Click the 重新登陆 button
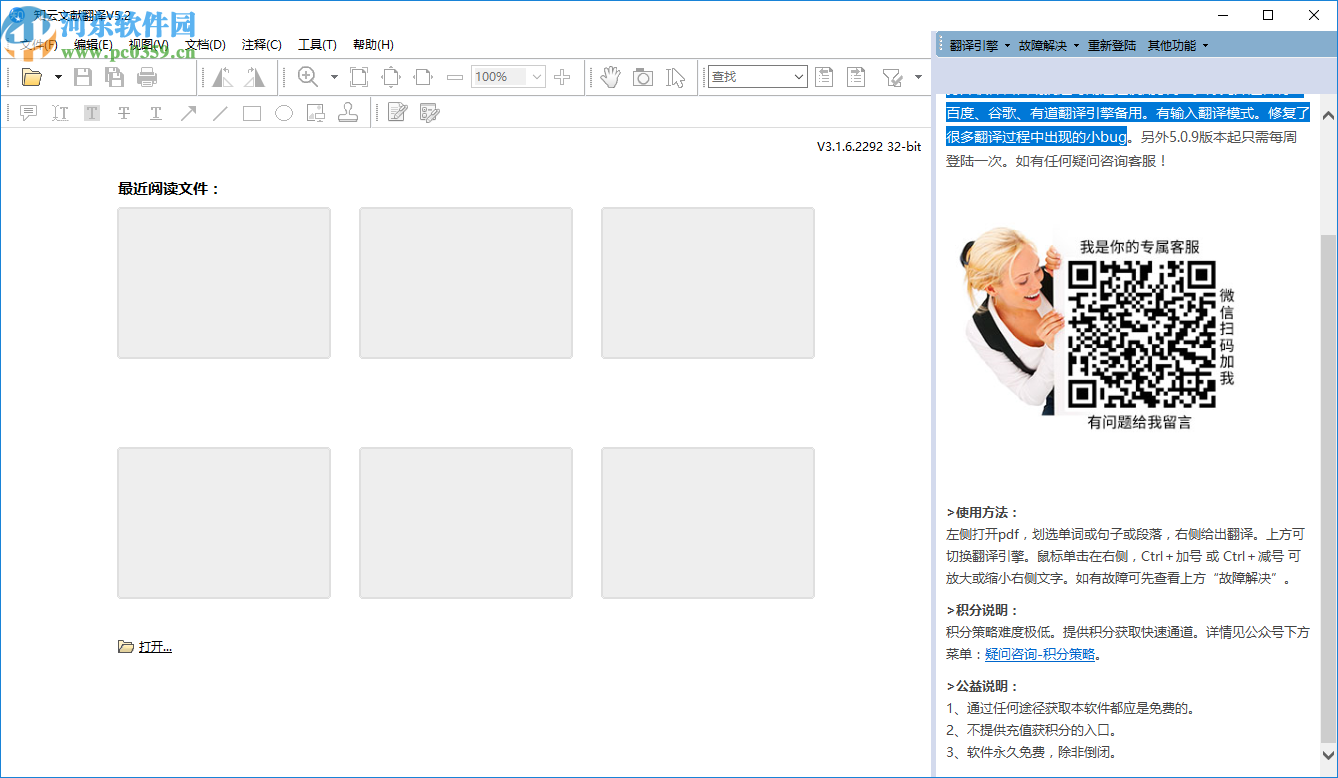The width and height of the screenshot is (1338, 778). [x=1112, y=45]
